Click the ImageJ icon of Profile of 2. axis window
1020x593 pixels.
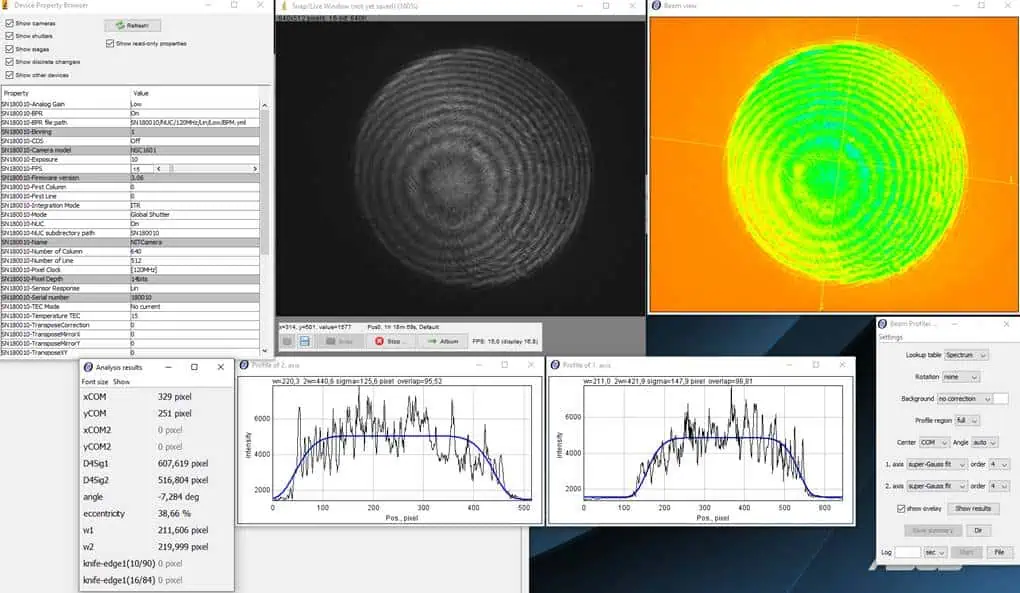pyautogui.click(x=244, y=365)
